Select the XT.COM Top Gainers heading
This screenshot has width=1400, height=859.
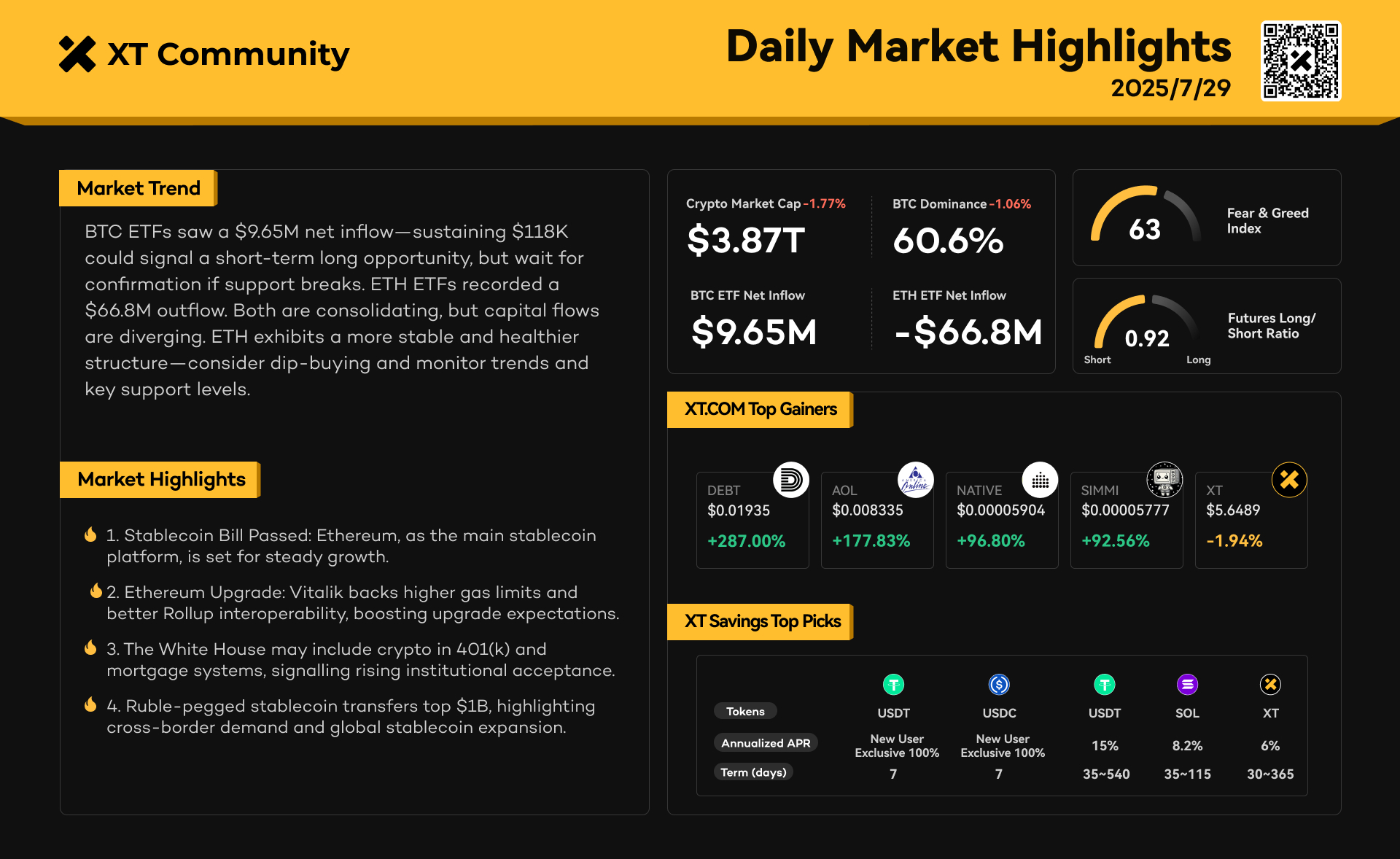(760, 409)
